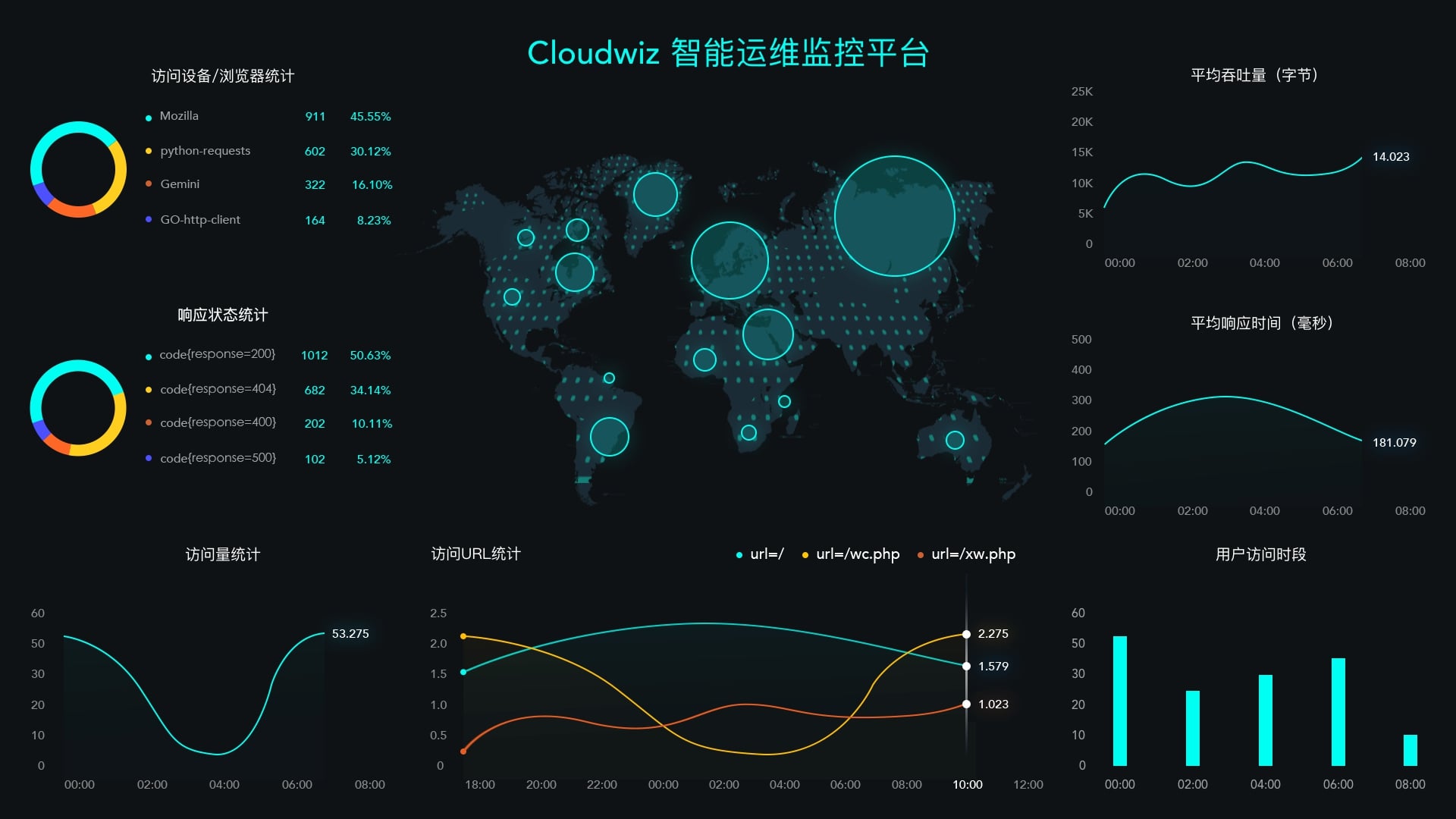Click the 45.55% Mozilla percentage
This screenshot has width=1456, height=819.
click(x=370, y=117)
